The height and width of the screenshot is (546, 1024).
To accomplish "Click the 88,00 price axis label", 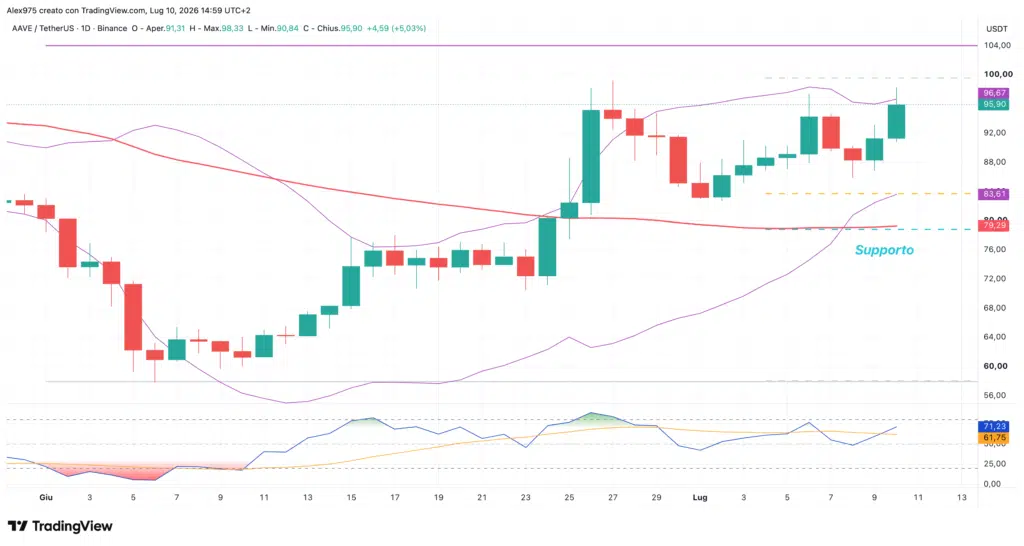I will 995,162.
